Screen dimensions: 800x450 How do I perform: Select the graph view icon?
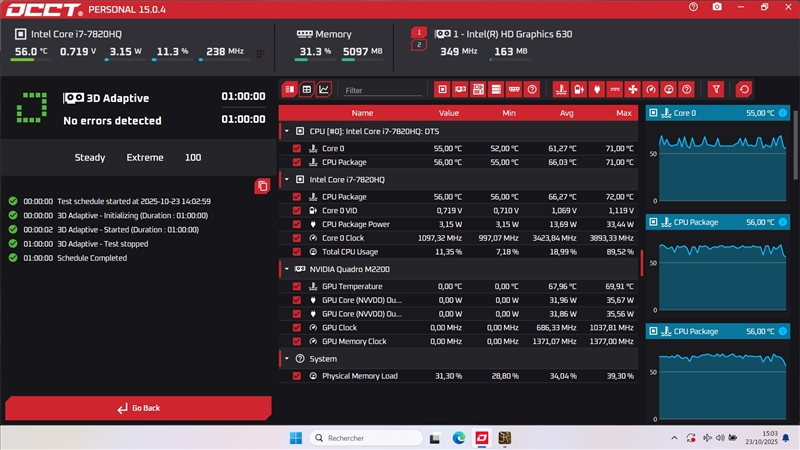click(x=324, y=90)
